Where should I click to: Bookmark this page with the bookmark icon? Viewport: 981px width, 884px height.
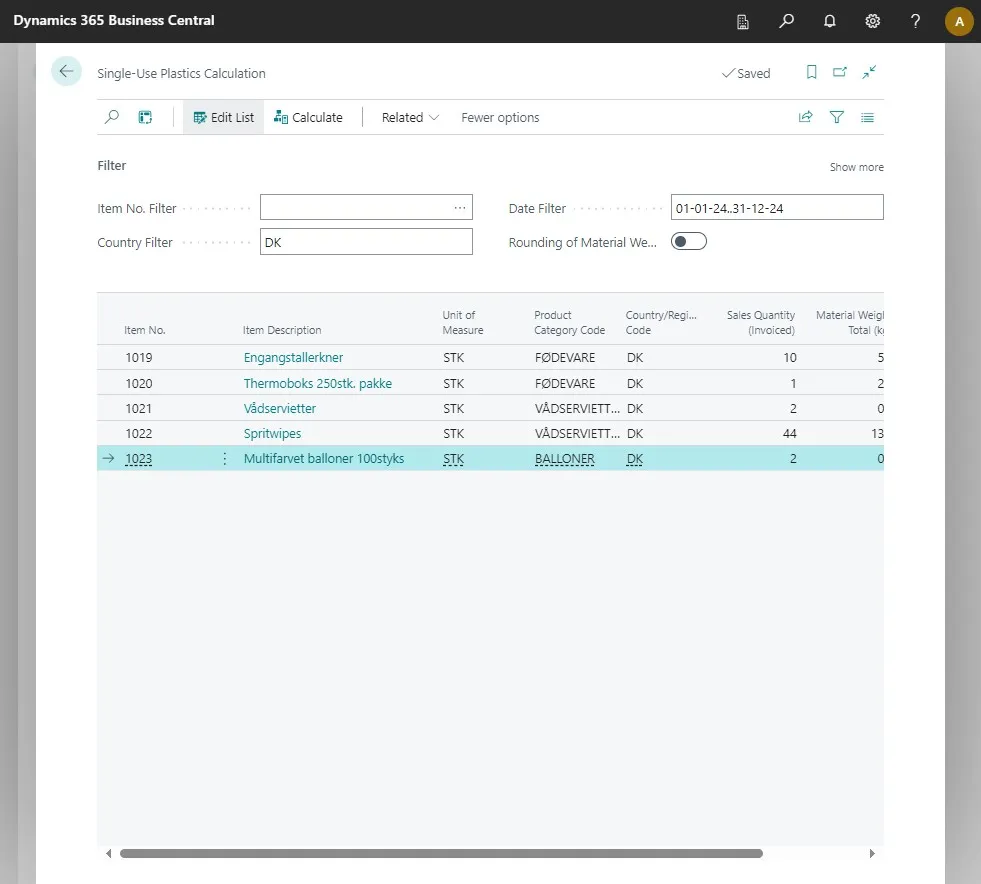tap(811, 73)
